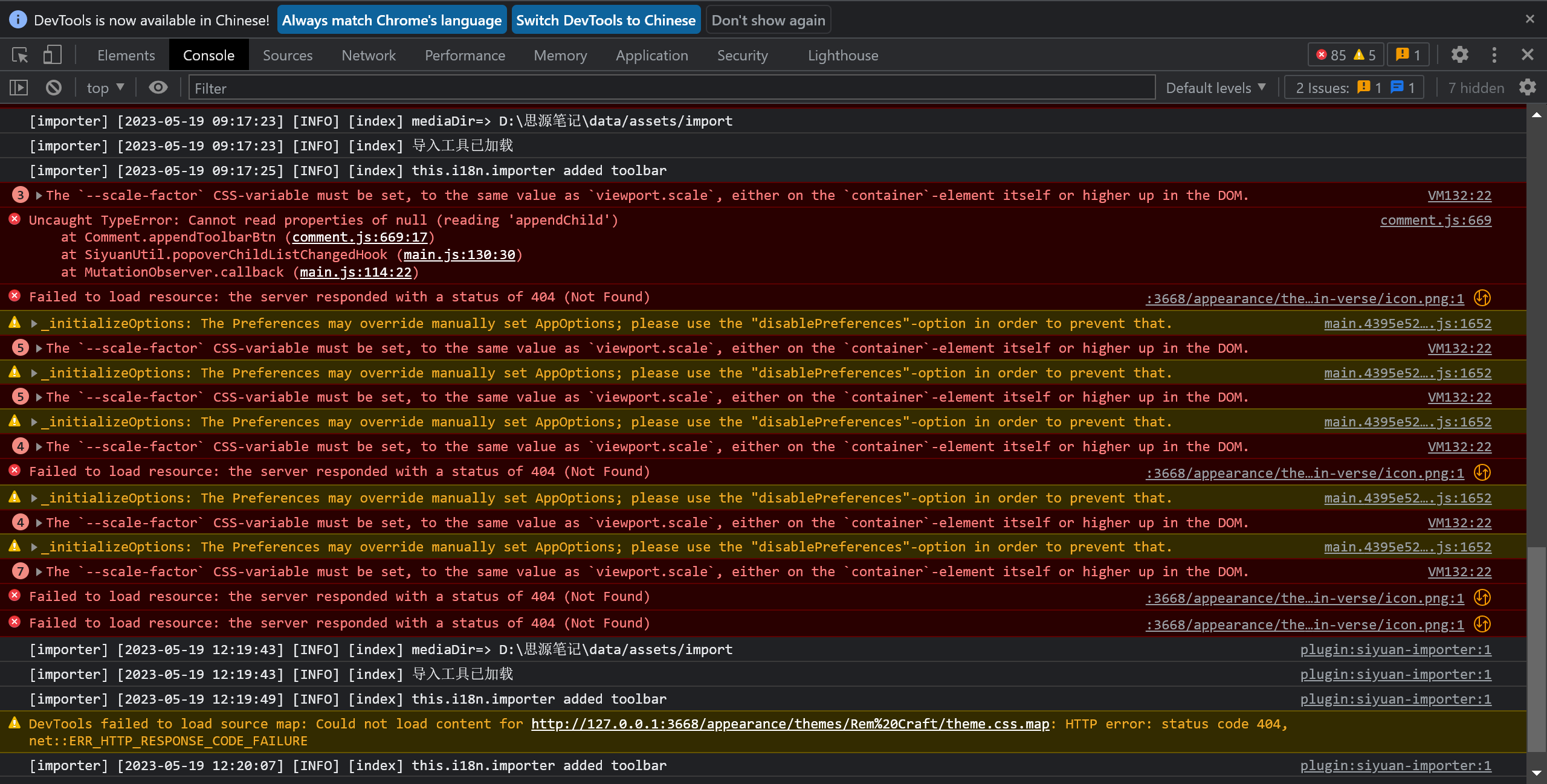Click the console vertical scrollbar thumb
This screenshot has height=784, width=1547.
click(x=1536, y=649)
